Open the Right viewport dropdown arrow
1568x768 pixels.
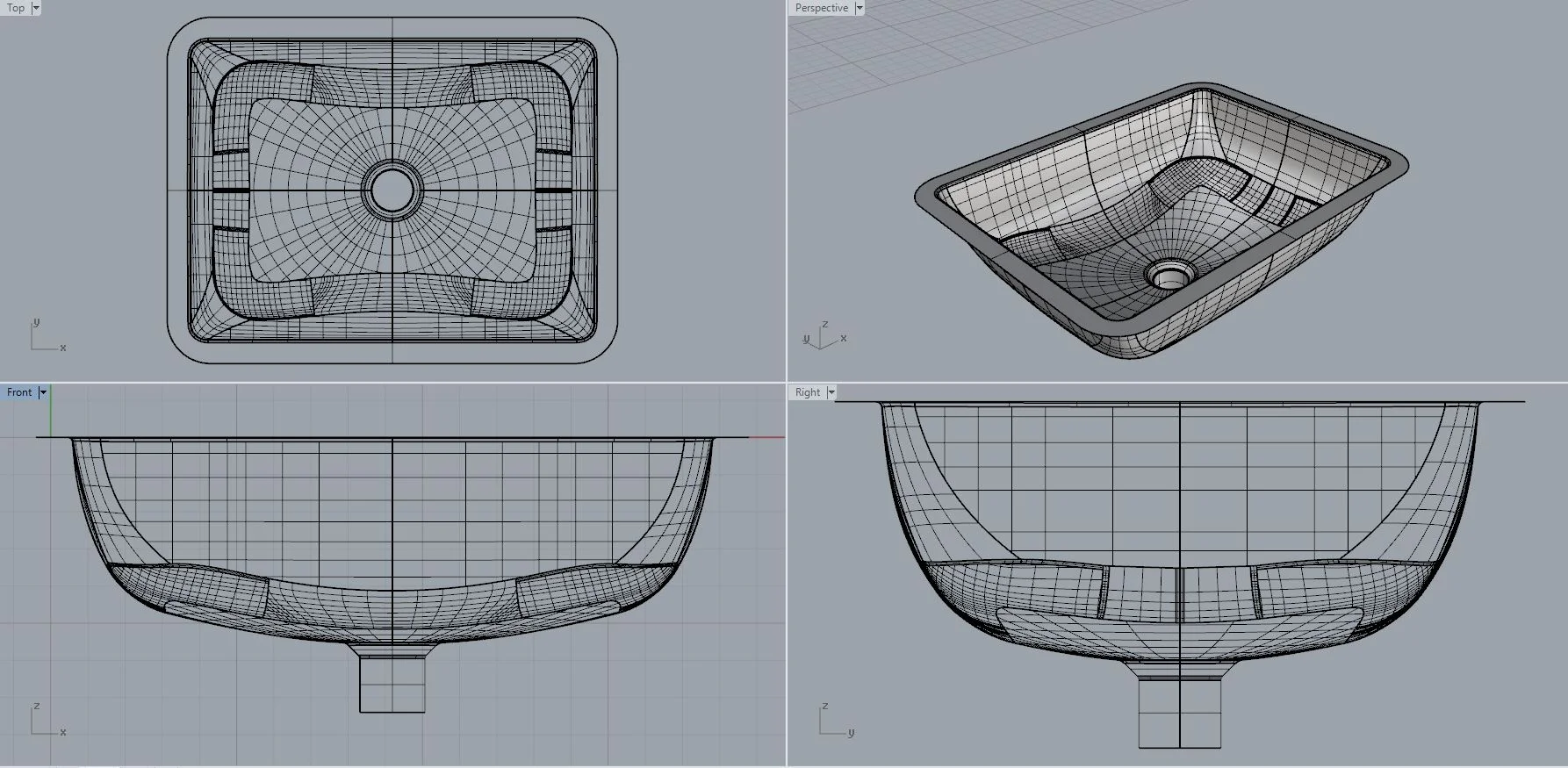[831, 392]
